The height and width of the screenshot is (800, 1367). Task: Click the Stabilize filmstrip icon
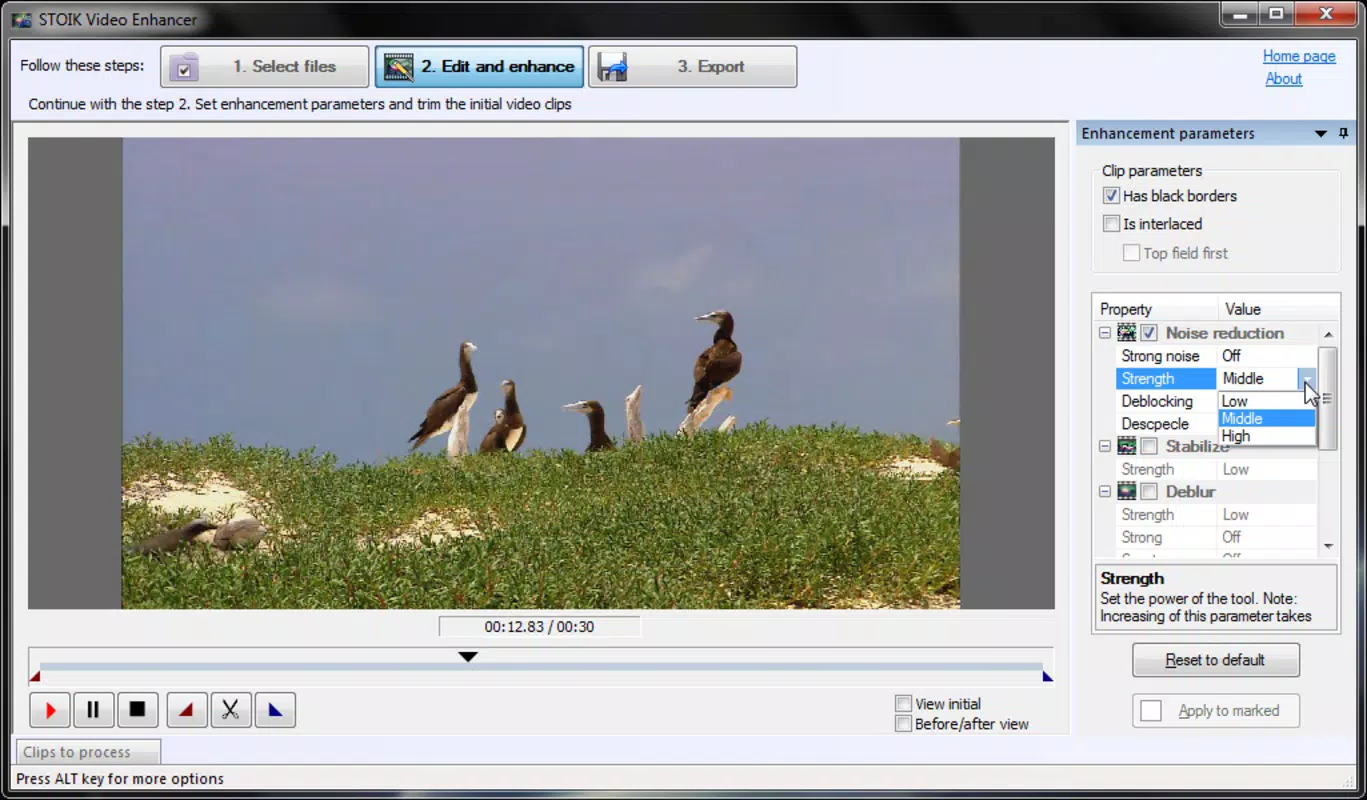click(x=1127, y=446)
